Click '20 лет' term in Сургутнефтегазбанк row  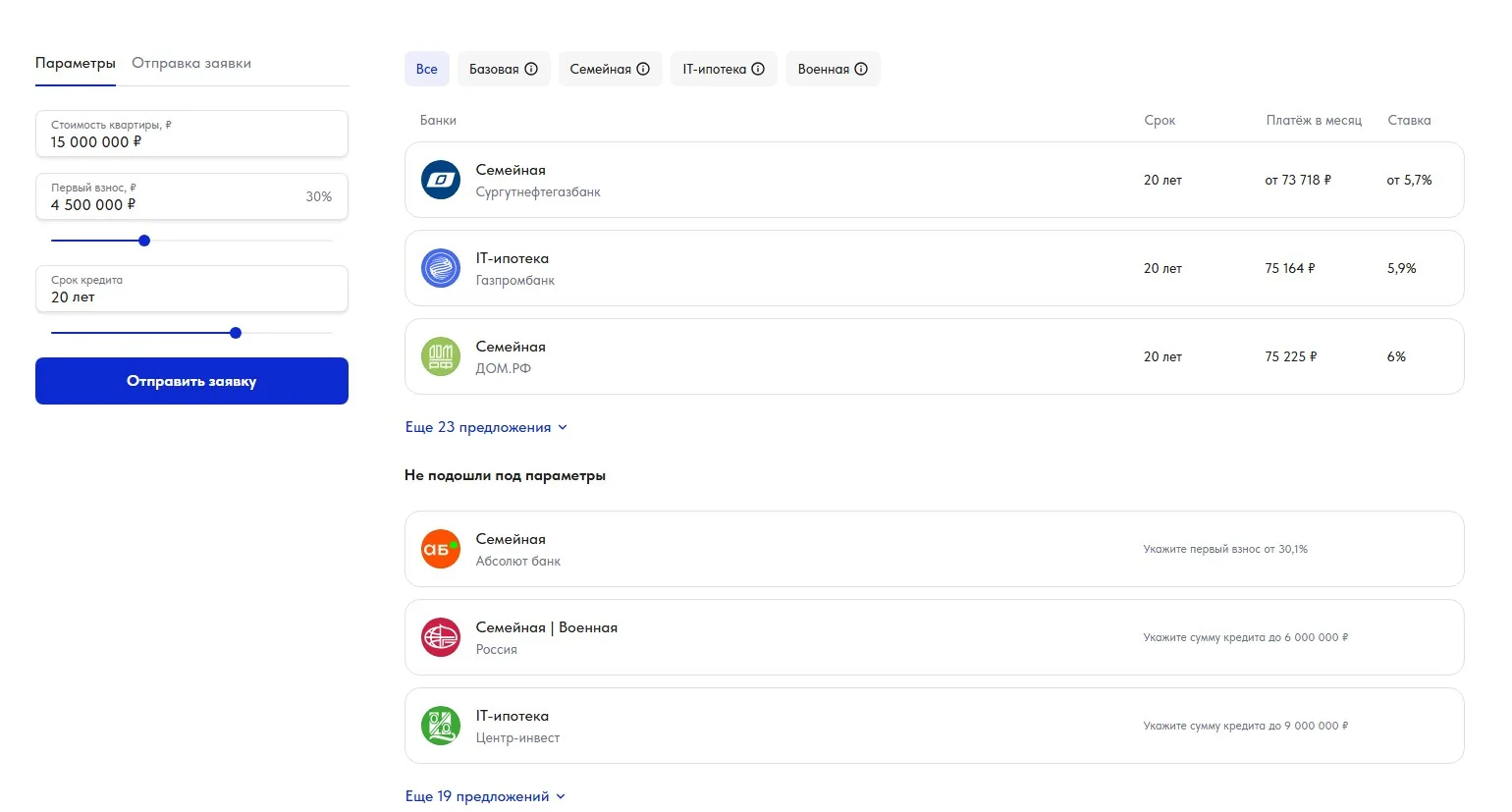(1162, 180)
